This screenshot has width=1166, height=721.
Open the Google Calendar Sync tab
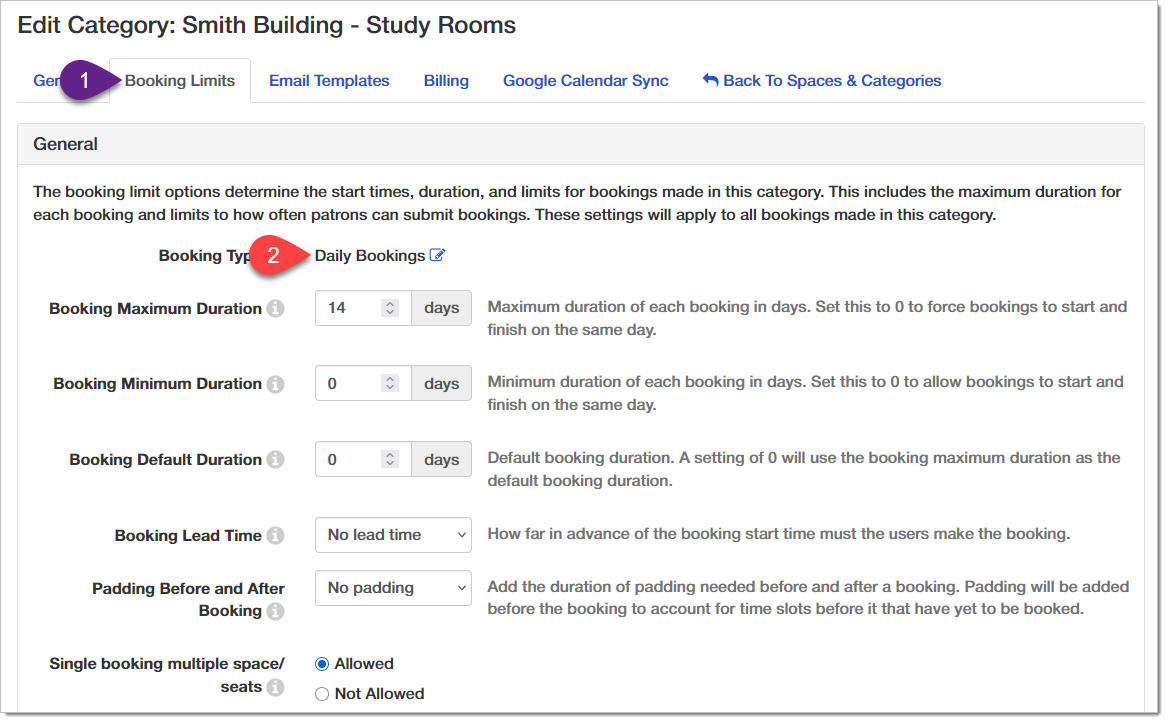pyautogui.click(x=585, y=81)
